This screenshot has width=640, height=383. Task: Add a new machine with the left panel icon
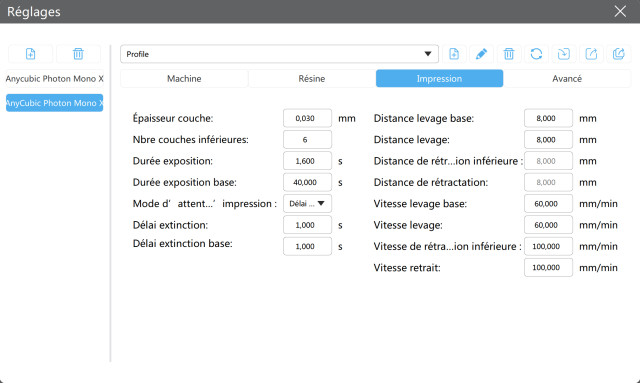(x=31, y=54)
